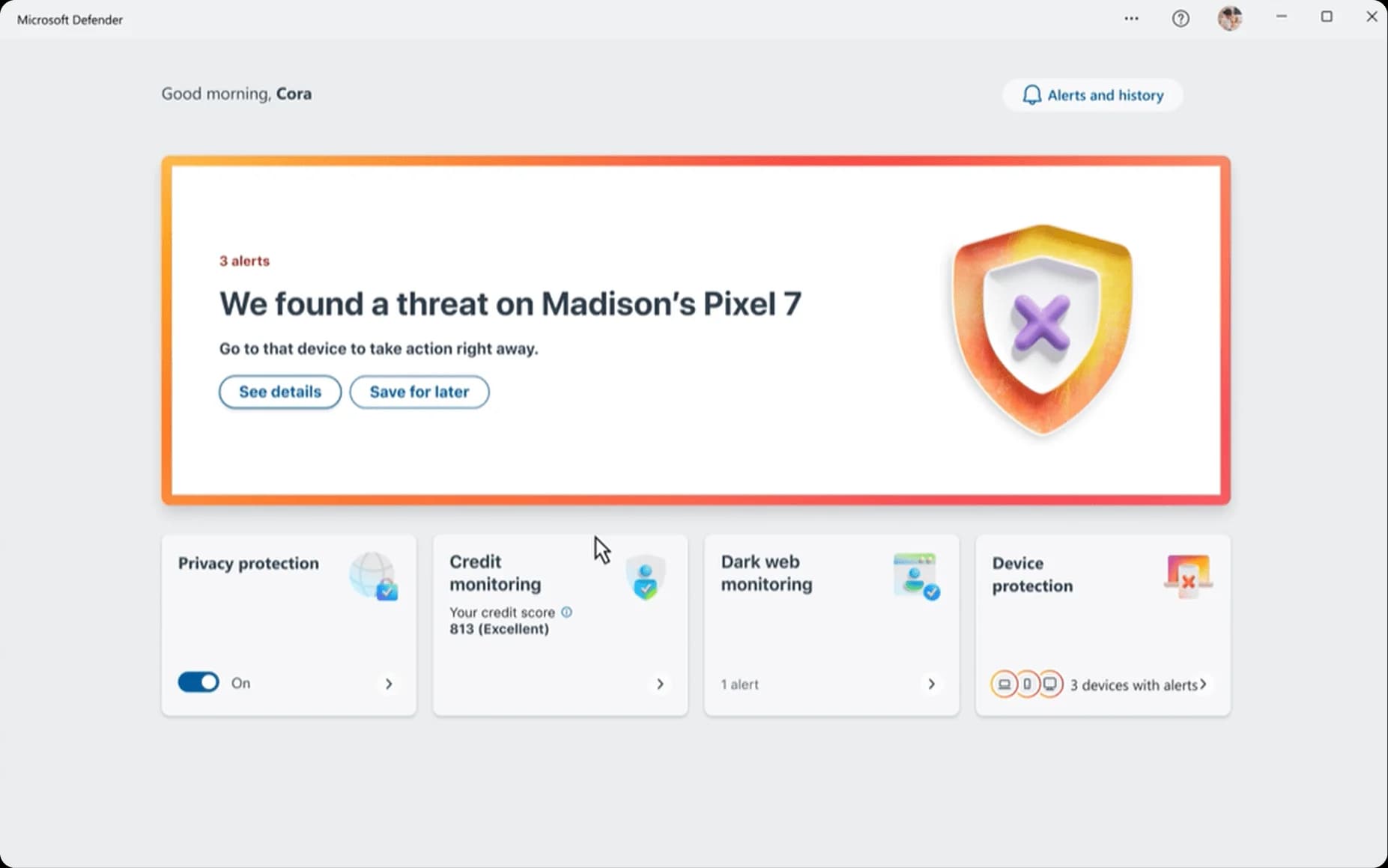
Task: Expand Privacy protection card chevron
Action: 389,684
